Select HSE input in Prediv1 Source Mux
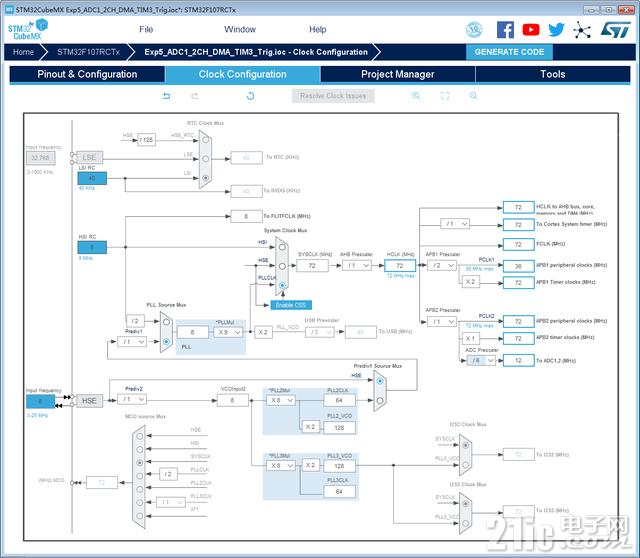 380,381
